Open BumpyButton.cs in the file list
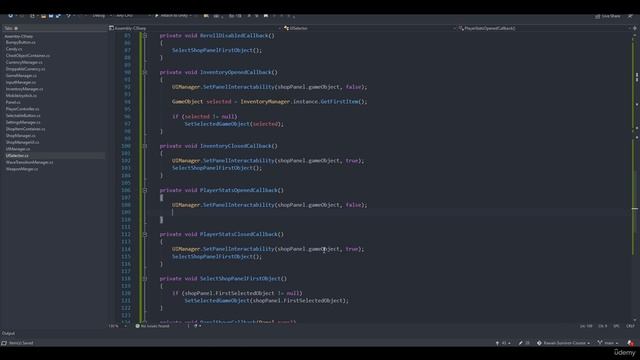The width and height of the screenshot is (640, 360). (x=20, y=42)
